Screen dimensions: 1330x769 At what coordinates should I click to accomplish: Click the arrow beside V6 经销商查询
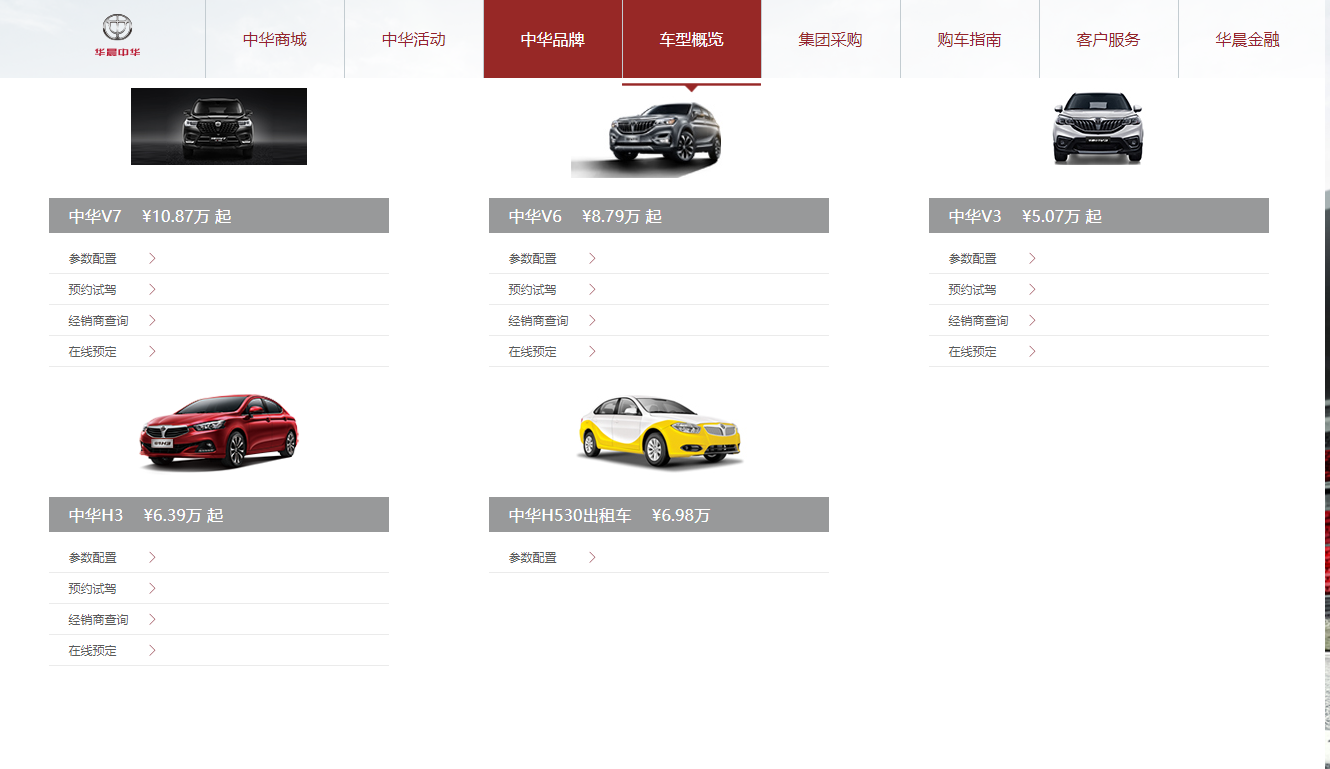tap(592, 320)
